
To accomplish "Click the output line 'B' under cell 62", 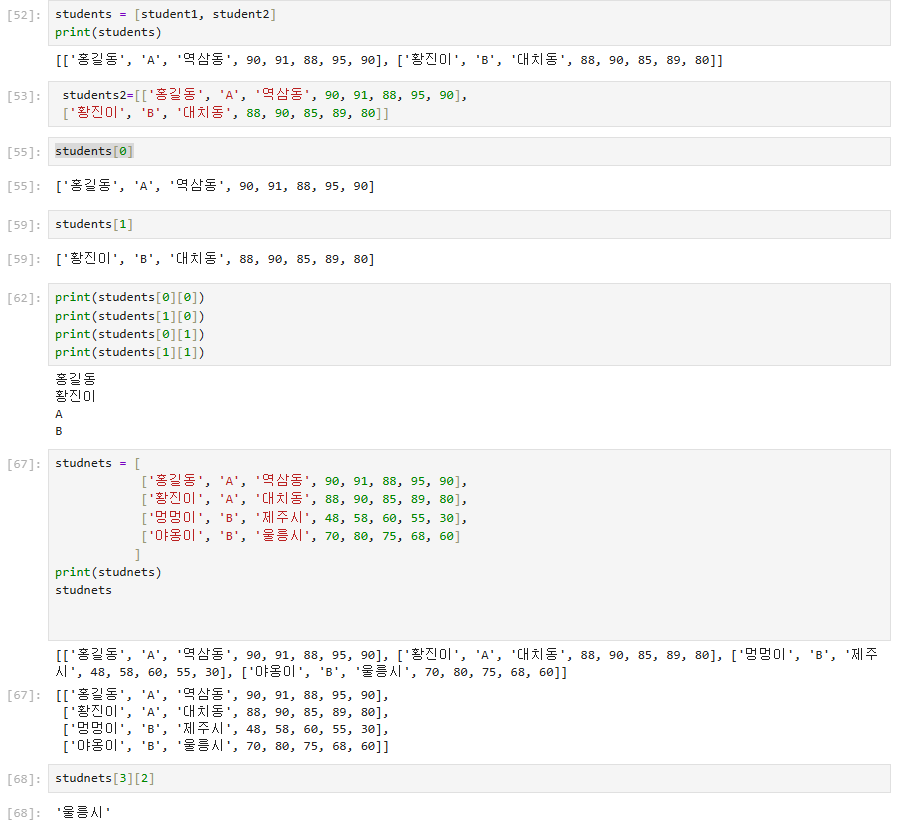I will click(x=59, y=431).
